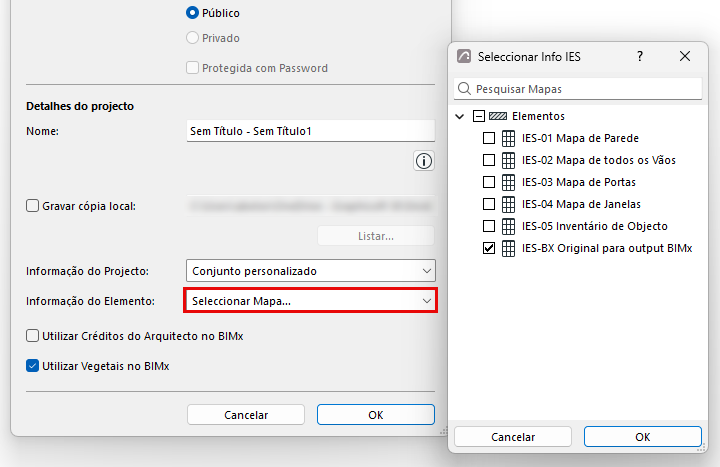Select the IES-01 Mapa de Parede label
This screenshot has width=720, height=467.
click(580, 138)
